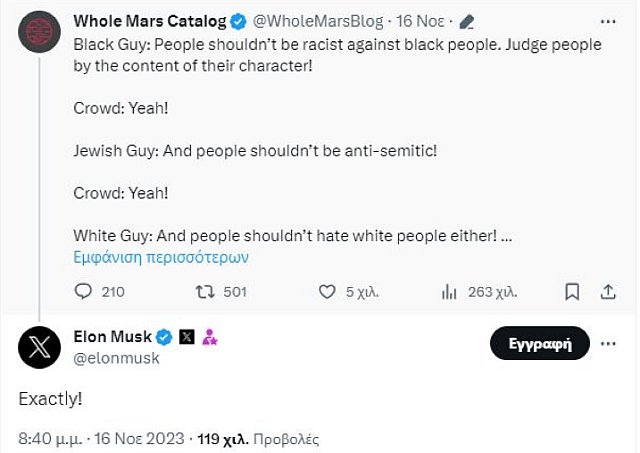
Task: Click the edit pencil icon beside date
Action: click(465, 21)
